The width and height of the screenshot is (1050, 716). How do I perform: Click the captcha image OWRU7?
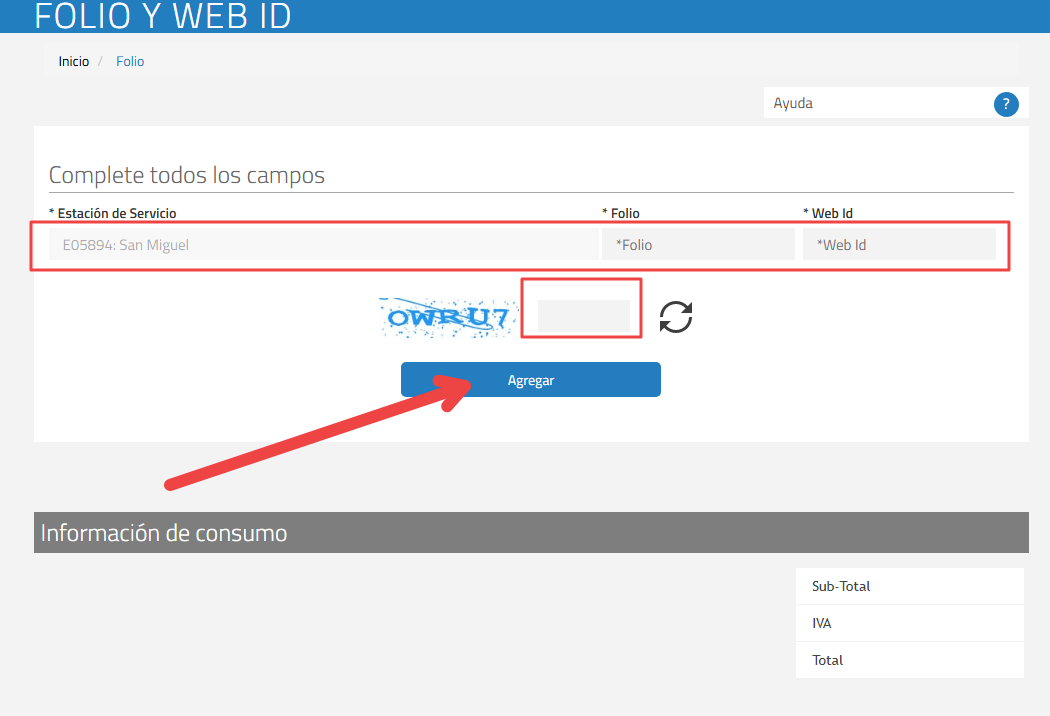tap(448, 317)
